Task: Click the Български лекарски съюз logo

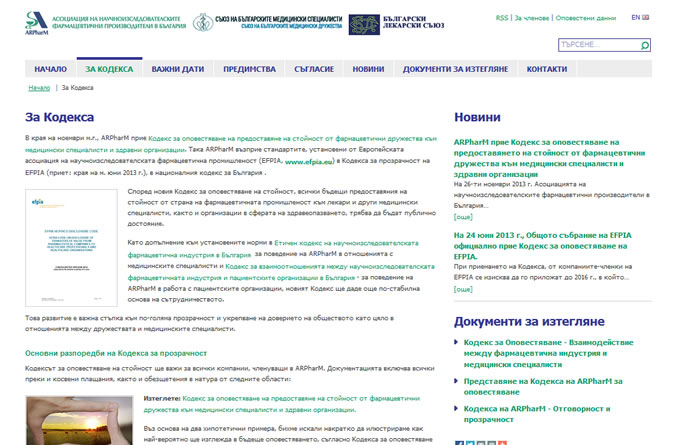Action: coord(396,24)
